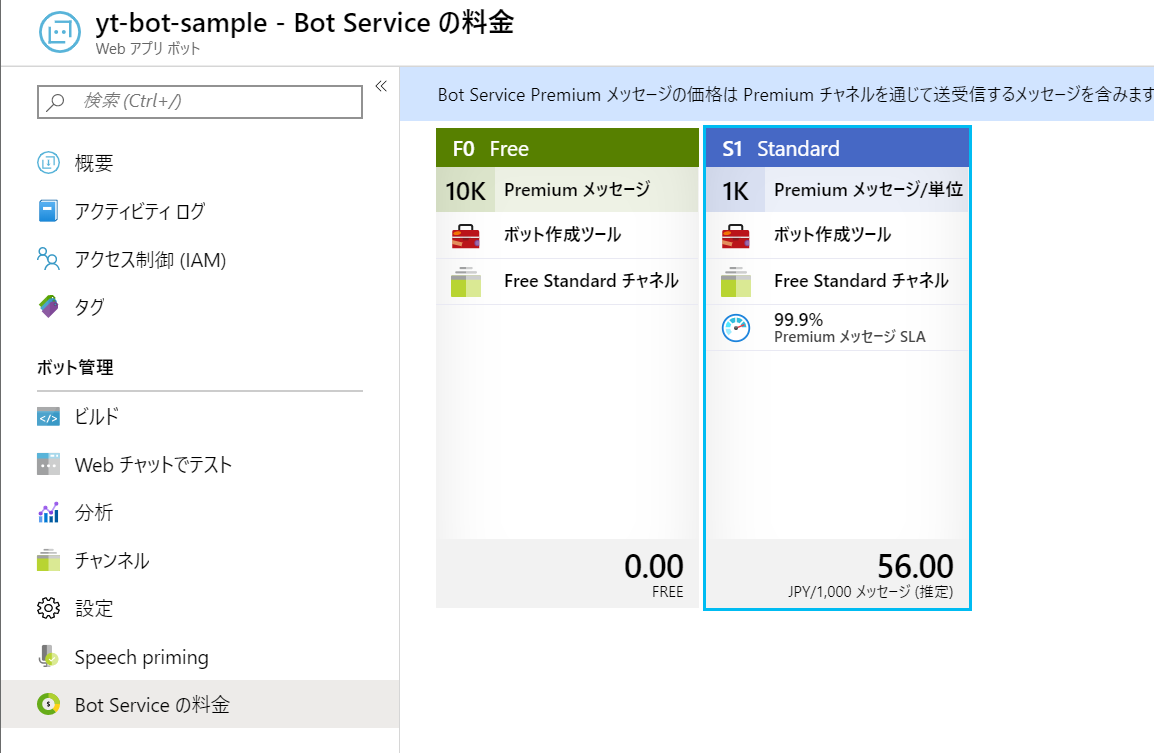The image size is (1154, 753).
Task: Click inside the 検索 (Ctrl+/) search field
Action: (199, 102)
